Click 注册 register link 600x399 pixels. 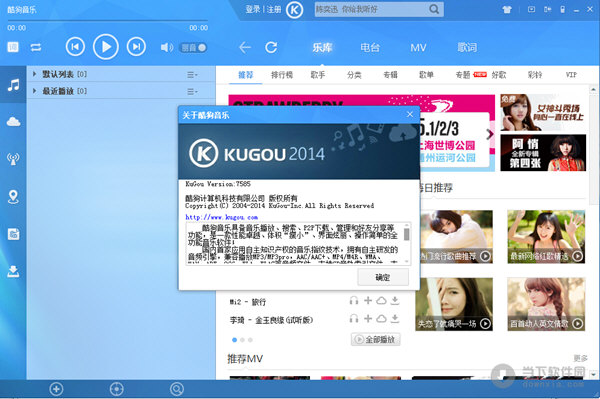click(274, 9)
